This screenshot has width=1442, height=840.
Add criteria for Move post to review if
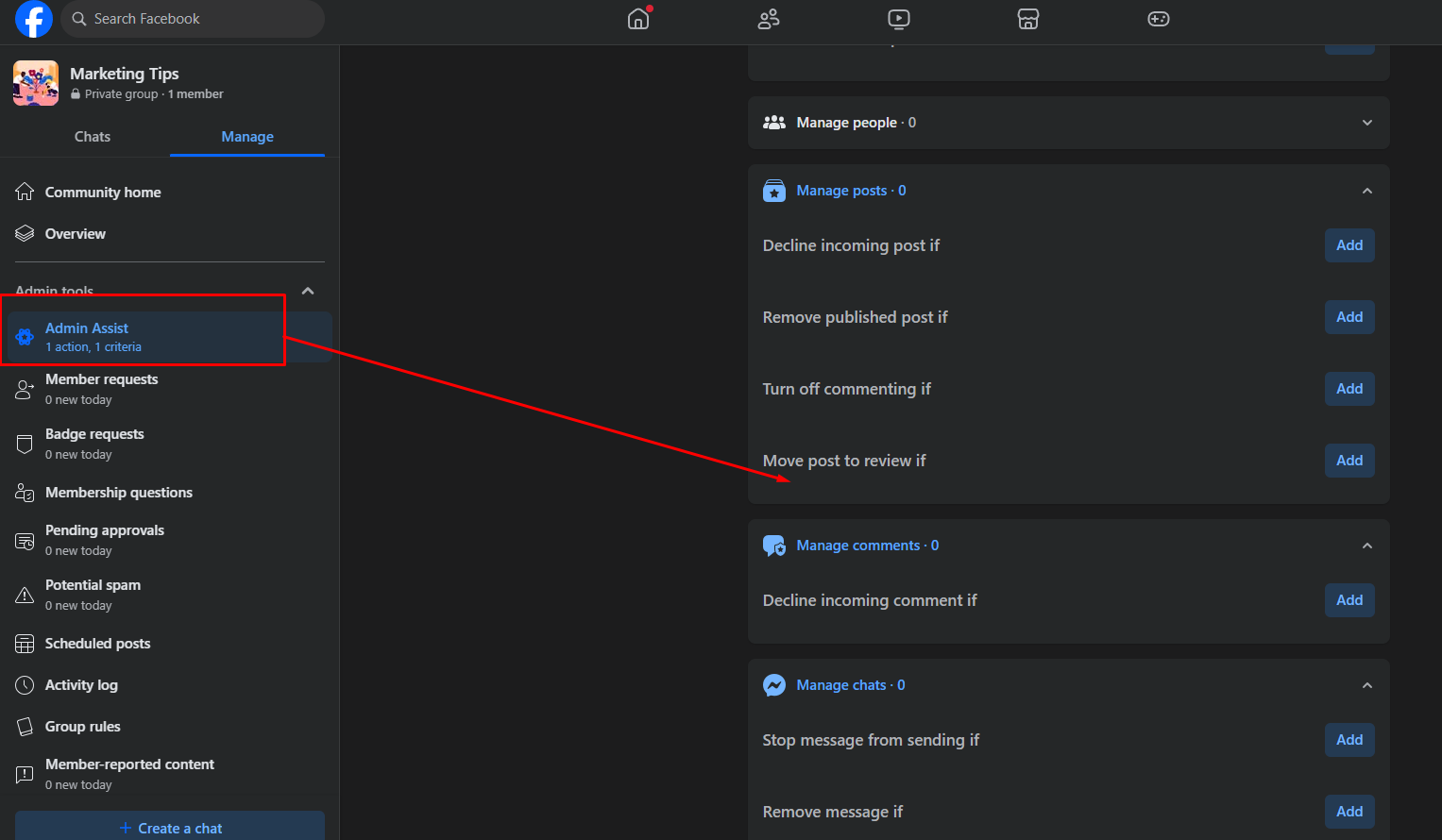click(1349, 461)
